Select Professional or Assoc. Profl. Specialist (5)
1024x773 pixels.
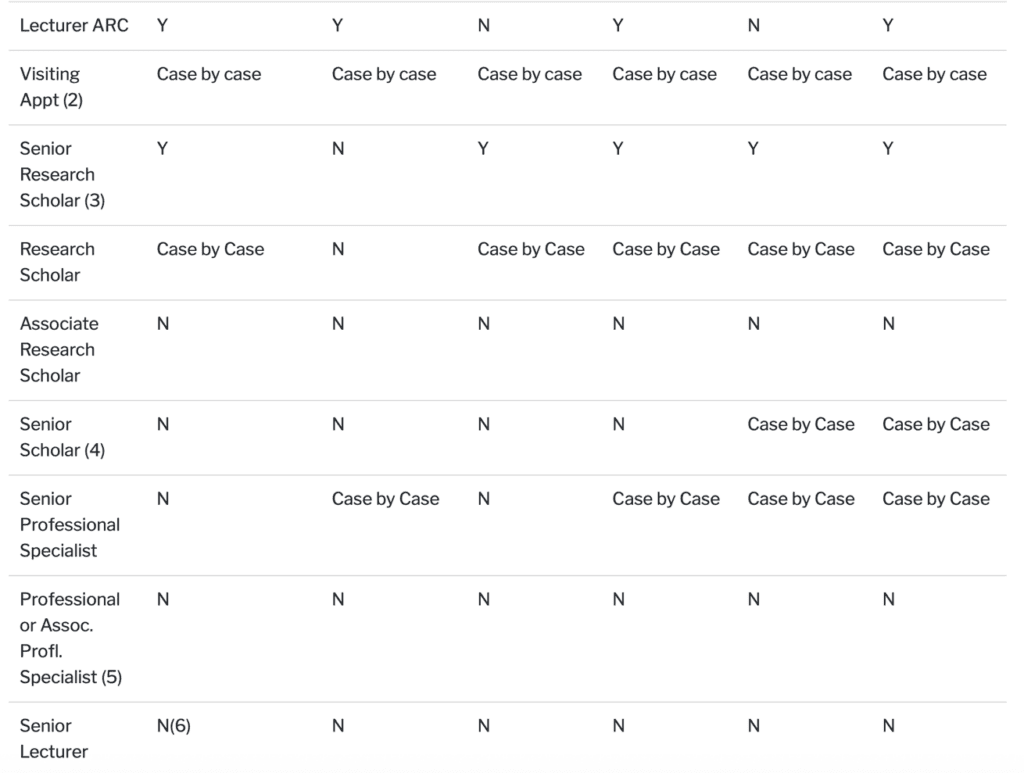point(71,638)
